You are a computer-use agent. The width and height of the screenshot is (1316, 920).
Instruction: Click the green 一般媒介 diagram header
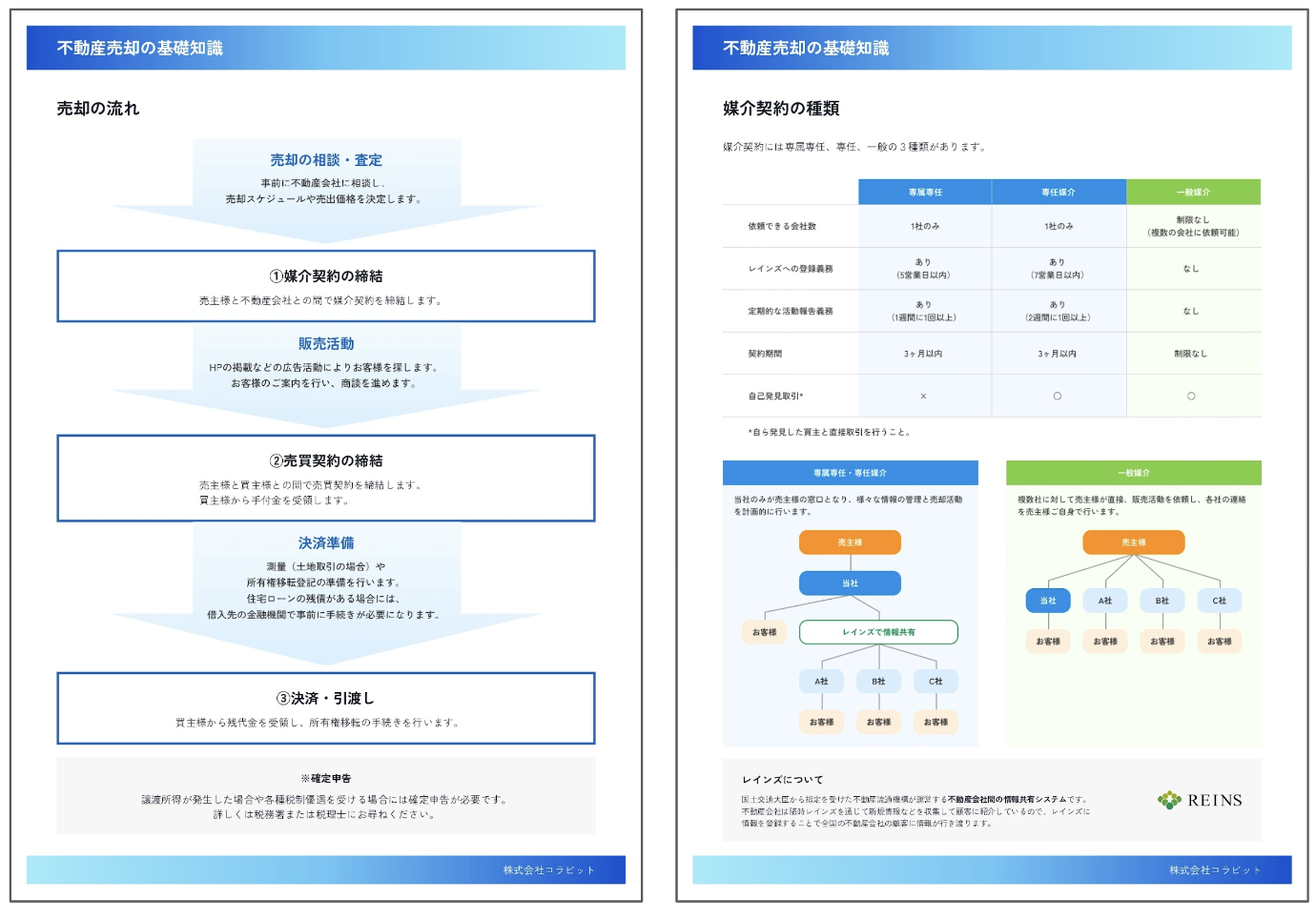coord(1134,473)
